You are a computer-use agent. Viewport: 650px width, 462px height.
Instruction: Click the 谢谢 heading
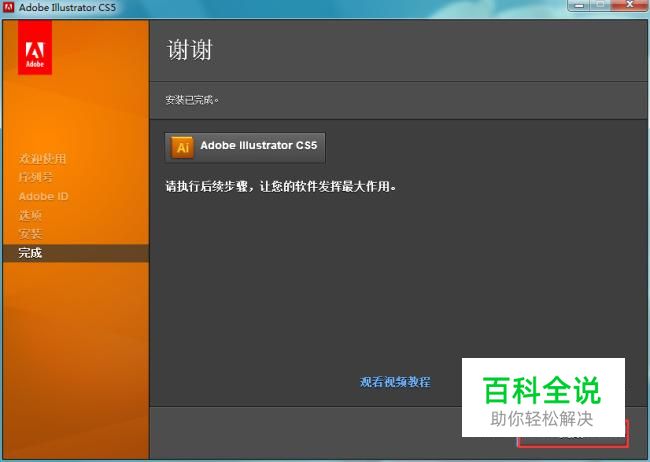coord(189,50)
